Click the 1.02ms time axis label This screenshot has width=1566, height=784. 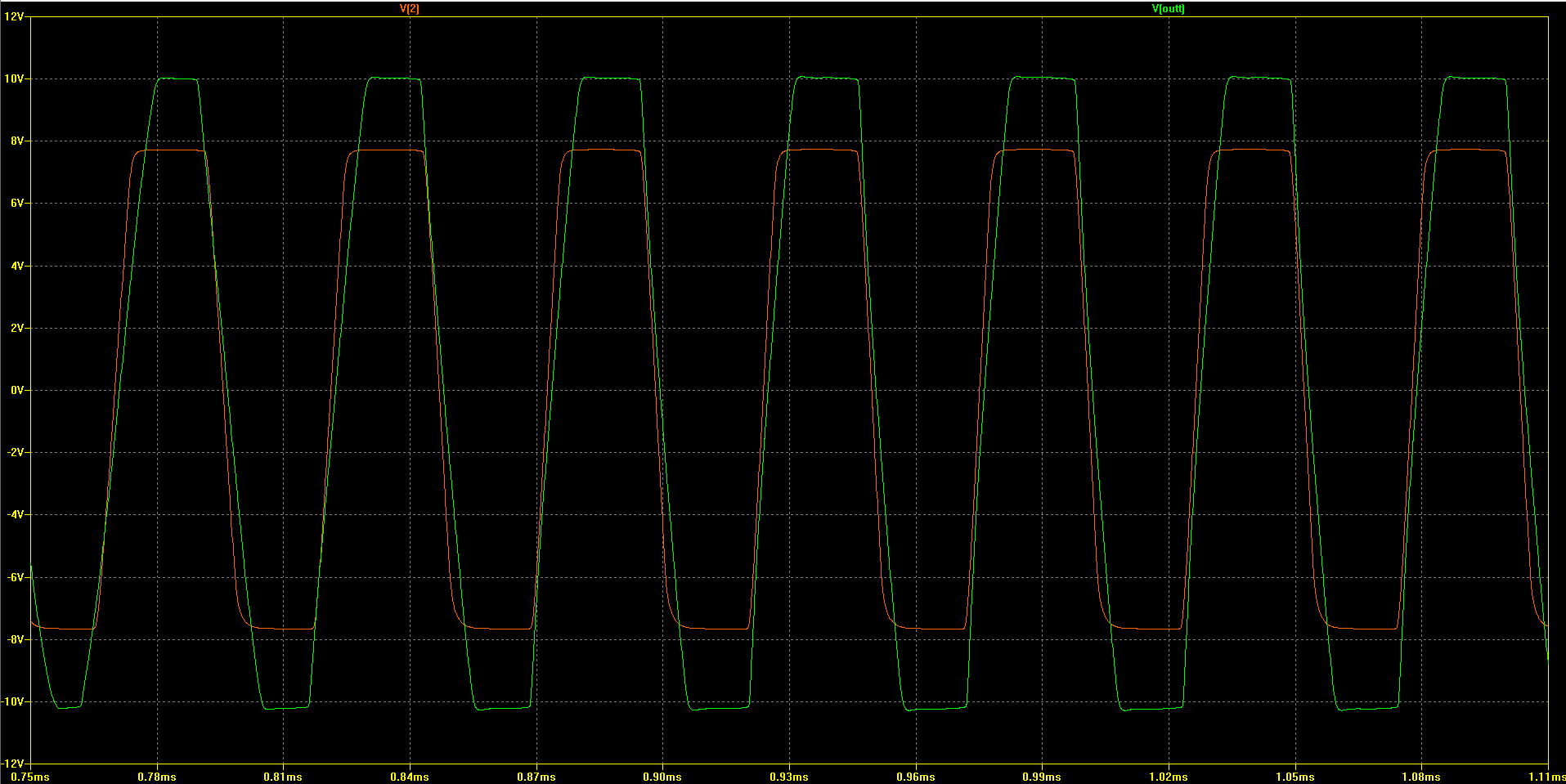(1169, 777)
